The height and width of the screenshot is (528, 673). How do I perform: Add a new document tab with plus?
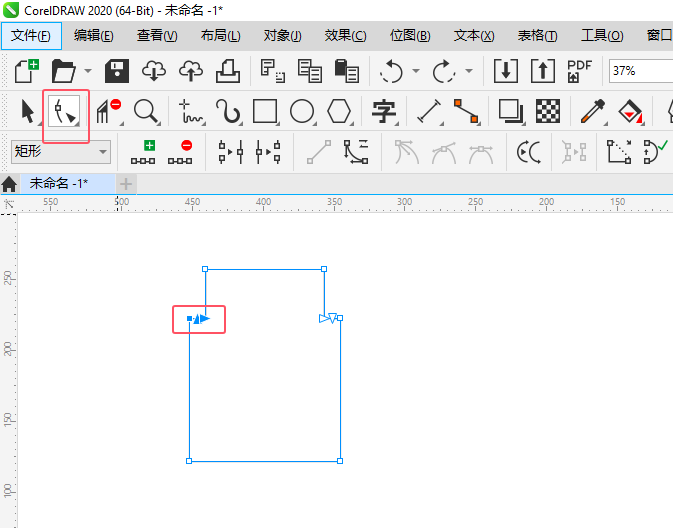click(126, 184)
